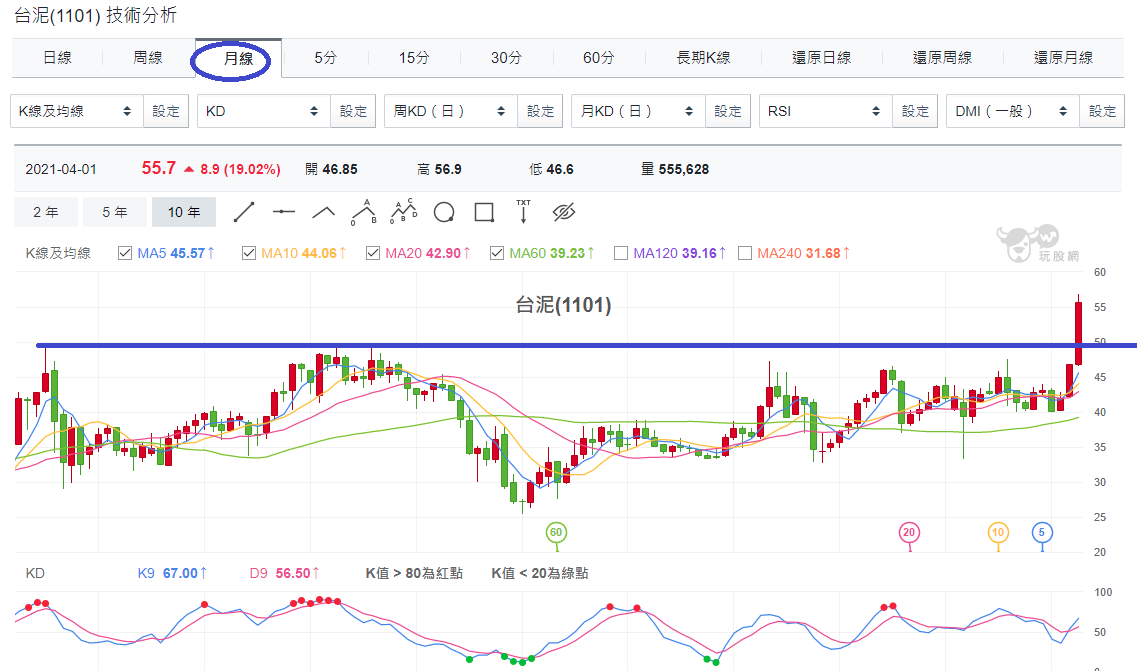Select the 月線 tab

[x=239, y=58]
